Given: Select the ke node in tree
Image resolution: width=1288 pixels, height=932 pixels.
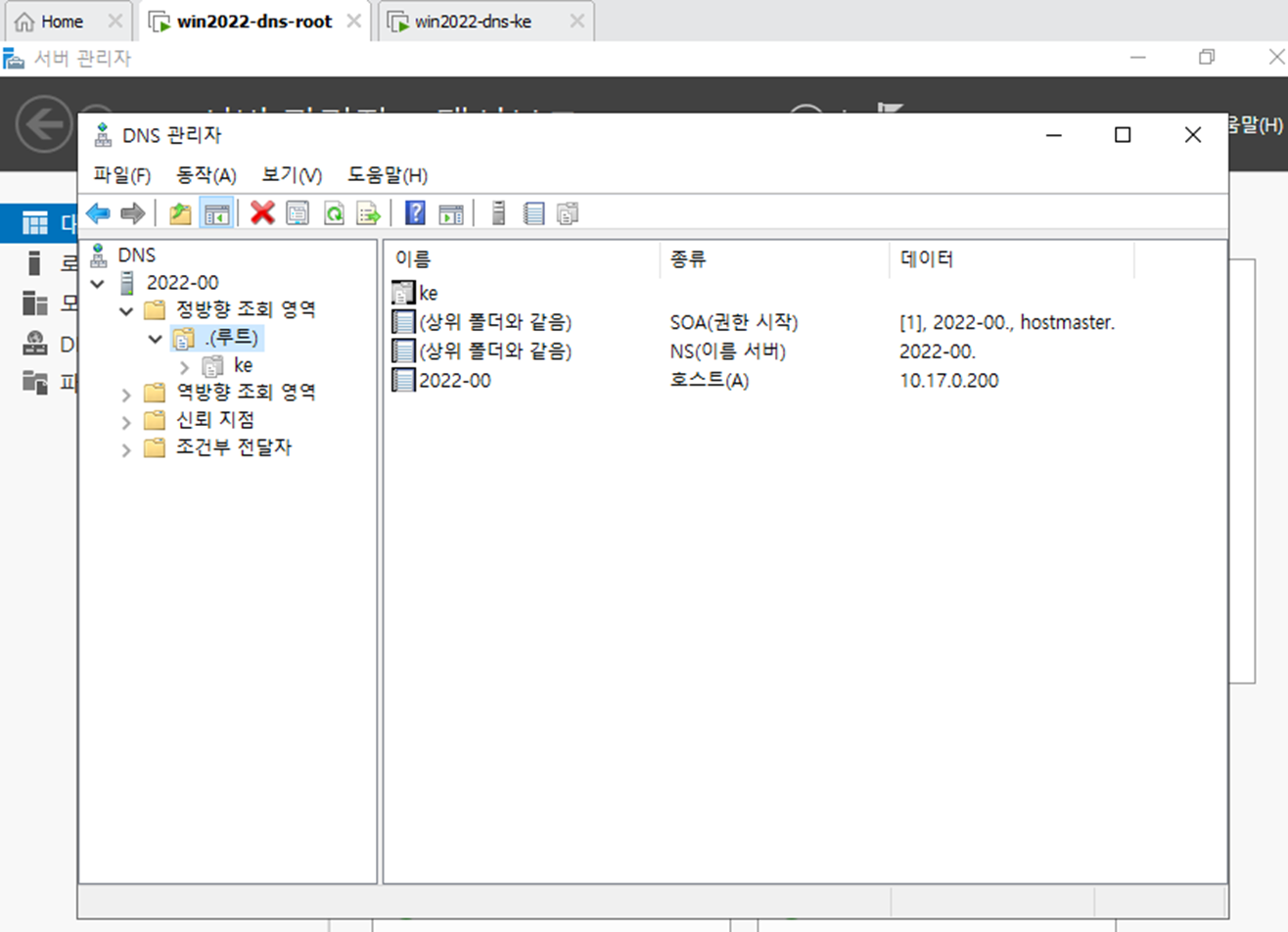Looking at the screenshot, I should click(x=243, y=365).
